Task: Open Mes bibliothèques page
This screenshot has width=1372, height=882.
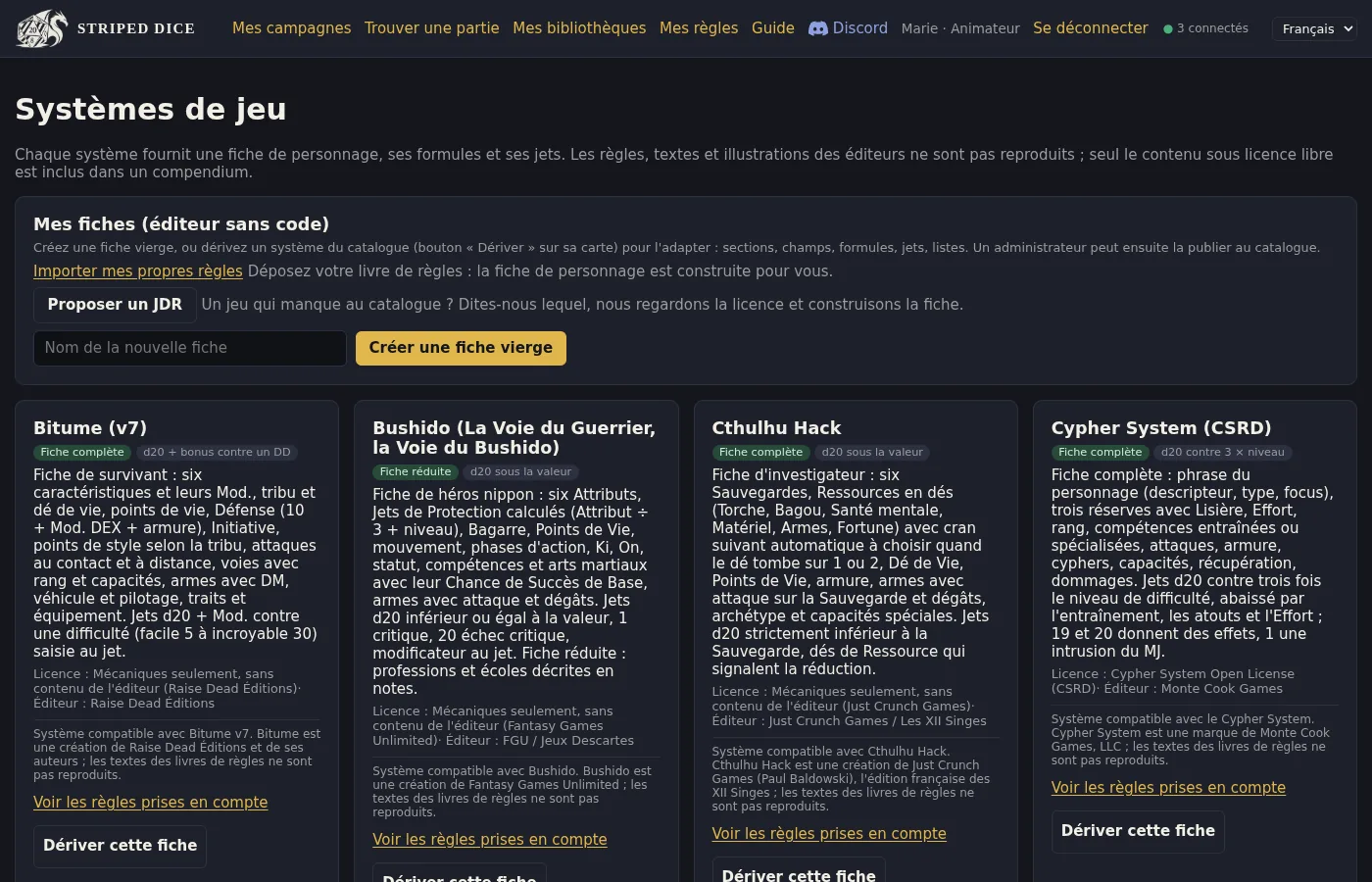Action: (579, 28)
